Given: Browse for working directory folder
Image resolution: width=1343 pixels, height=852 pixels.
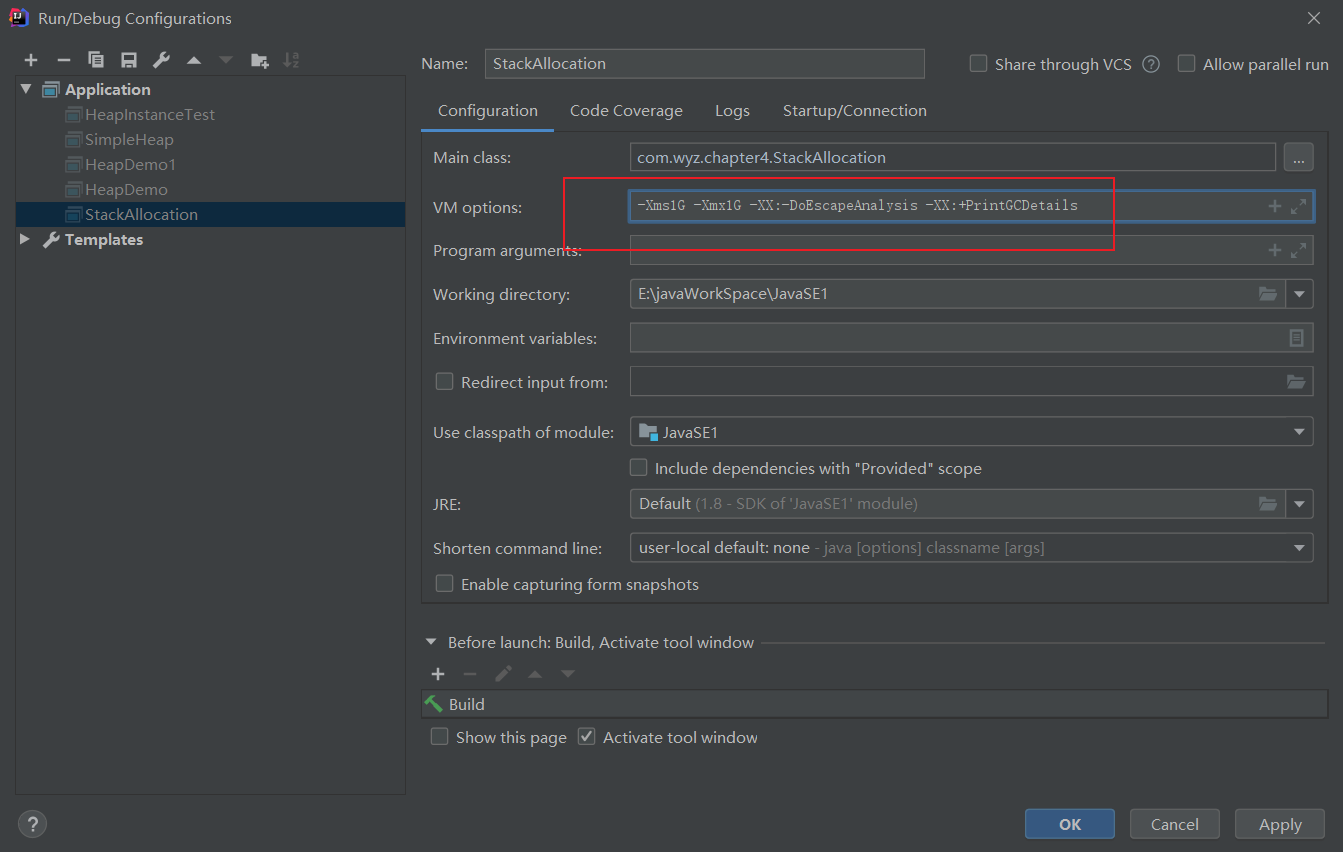Looking at the screenshot, I should pyautogui.click(x=1268, y=294).
